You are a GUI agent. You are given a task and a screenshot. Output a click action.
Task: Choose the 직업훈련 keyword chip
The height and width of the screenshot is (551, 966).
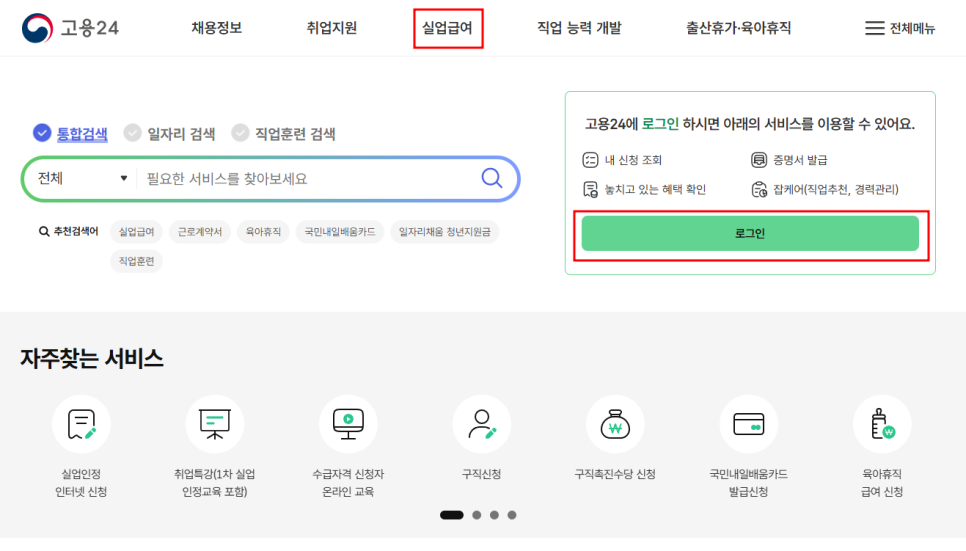tap(136, 261)
